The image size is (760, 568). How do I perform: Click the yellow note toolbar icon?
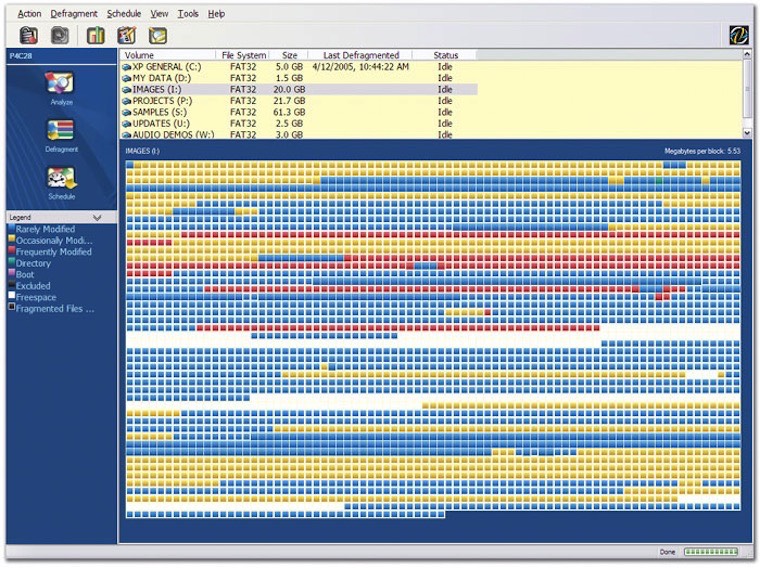pos(158,35)
